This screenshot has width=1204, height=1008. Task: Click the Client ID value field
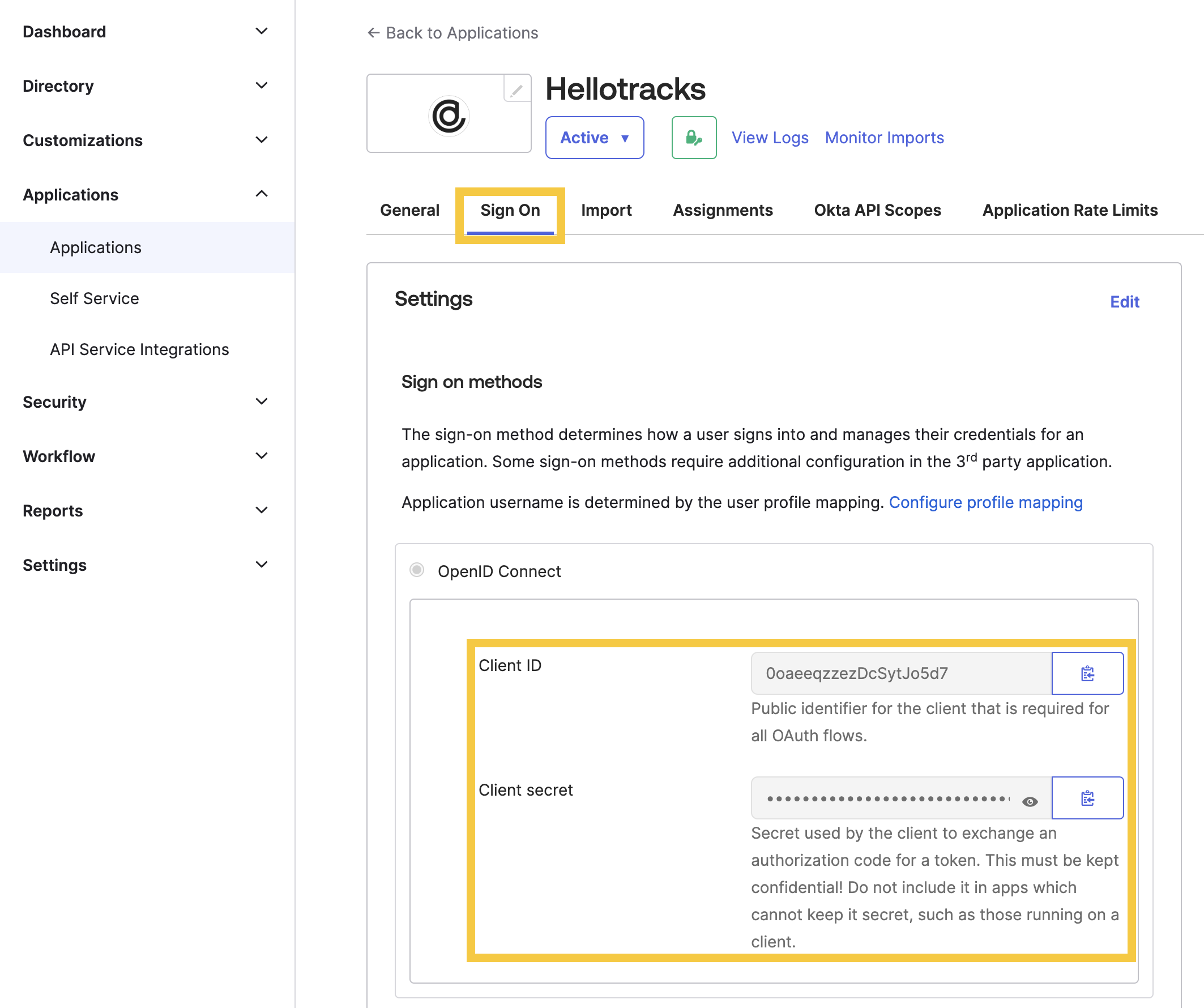[901, 673]
